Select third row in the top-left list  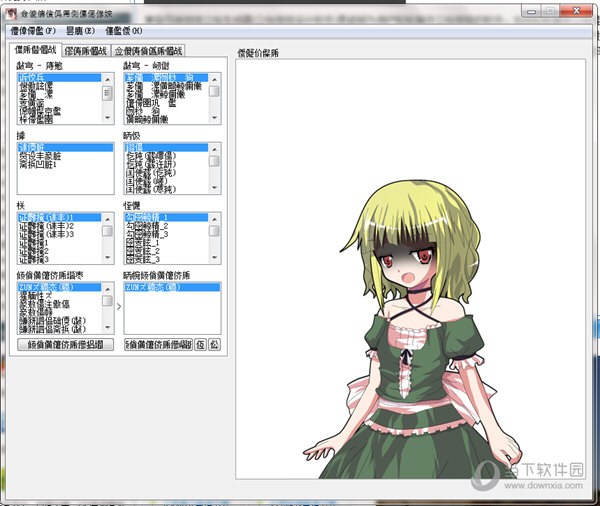click(60, 95)
